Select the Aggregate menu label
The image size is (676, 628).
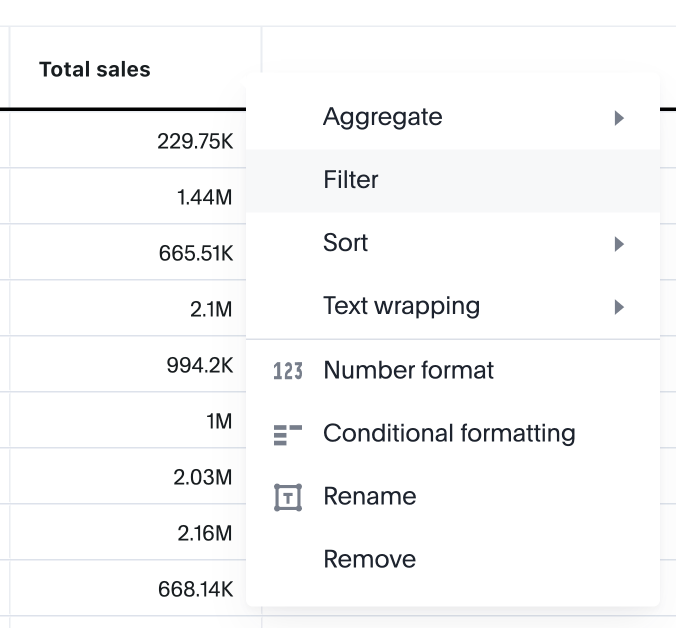pyautogui.click(x=382, y=117)
